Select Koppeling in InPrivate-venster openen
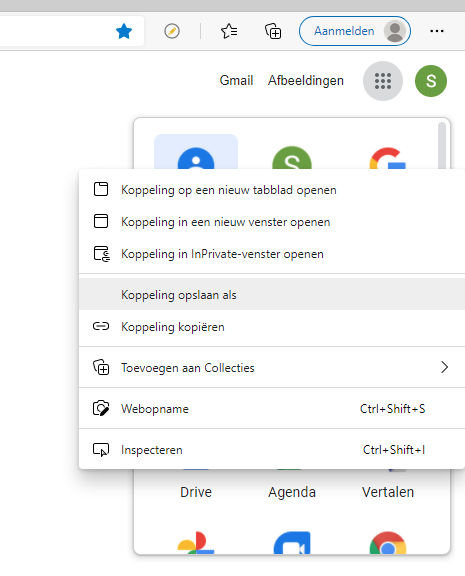 tap(272, 254)
